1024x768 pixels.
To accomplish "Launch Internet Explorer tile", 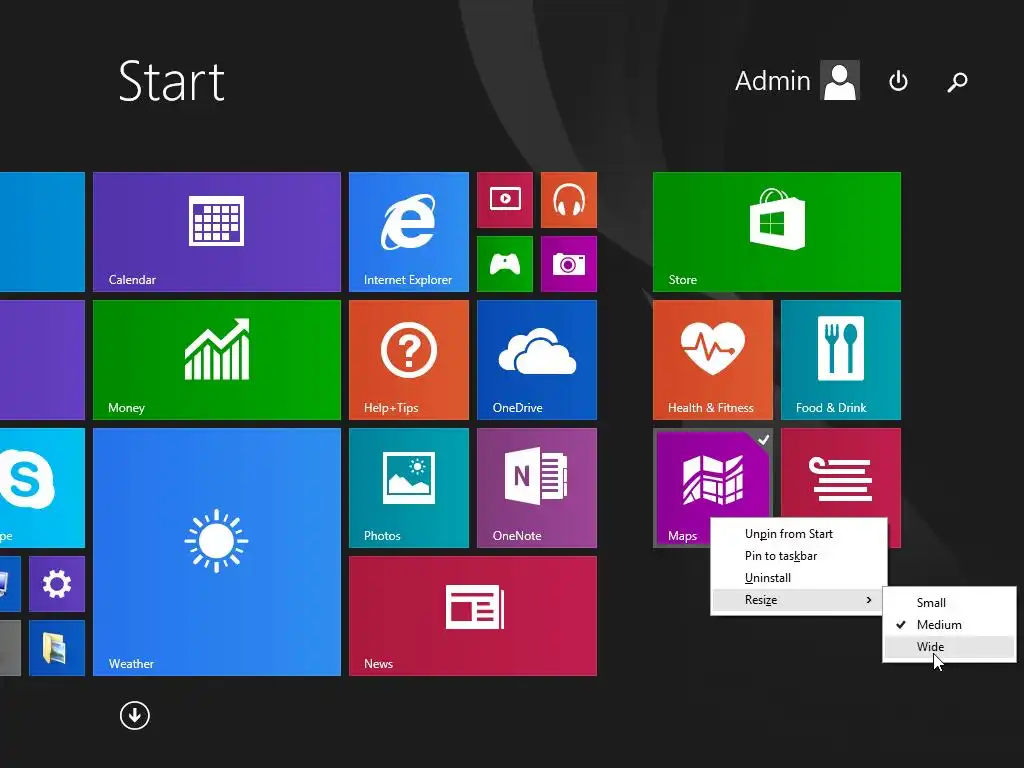I will pos(409,232).
